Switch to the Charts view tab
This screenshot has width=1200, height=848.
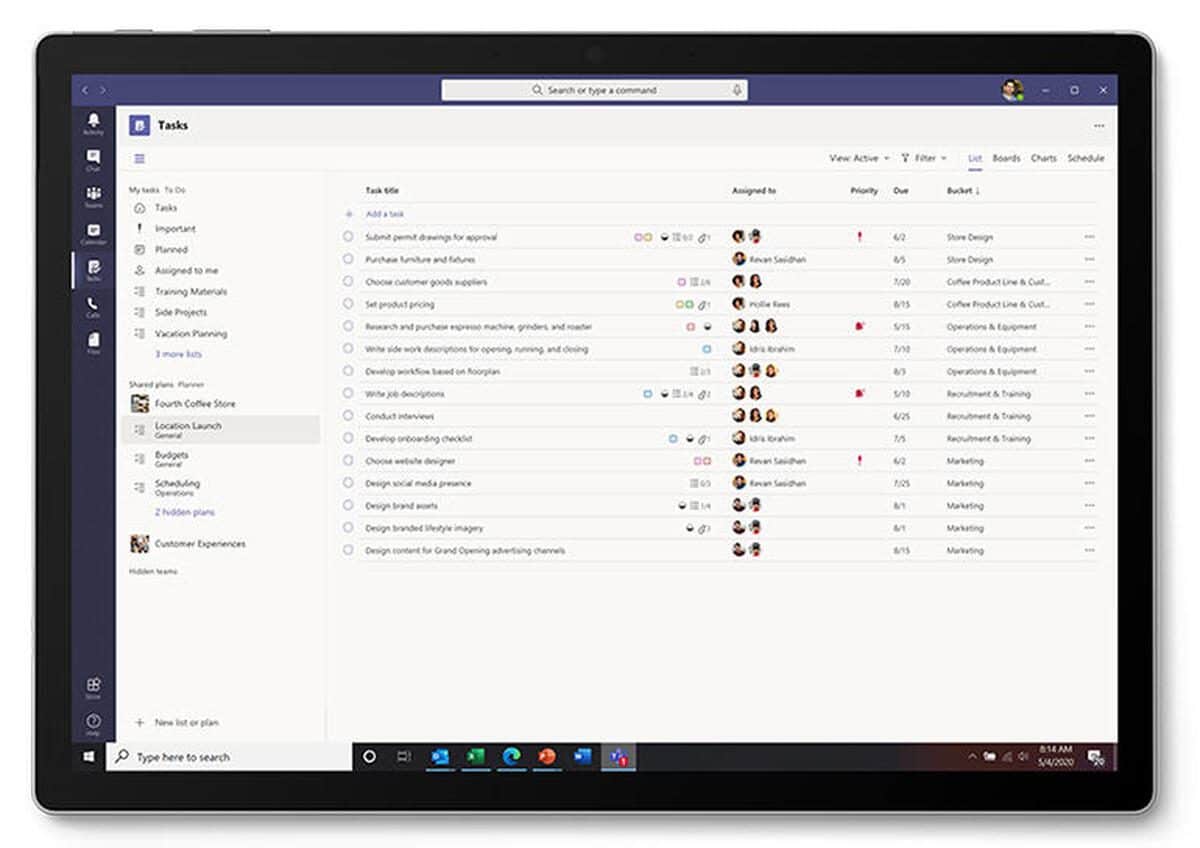click(x=1043, y=158)
